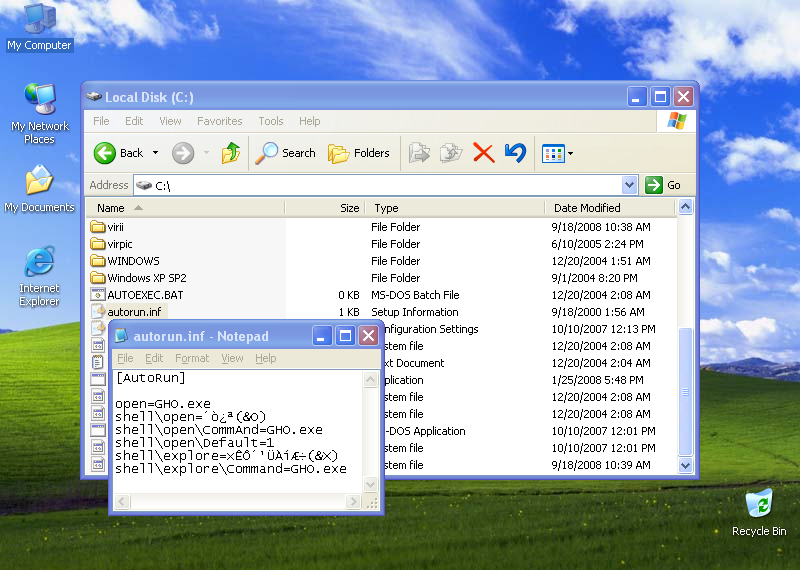This screenshot has width=800, height=570.
Task: Open Notepad's Help menu
Action: [266, 358]
